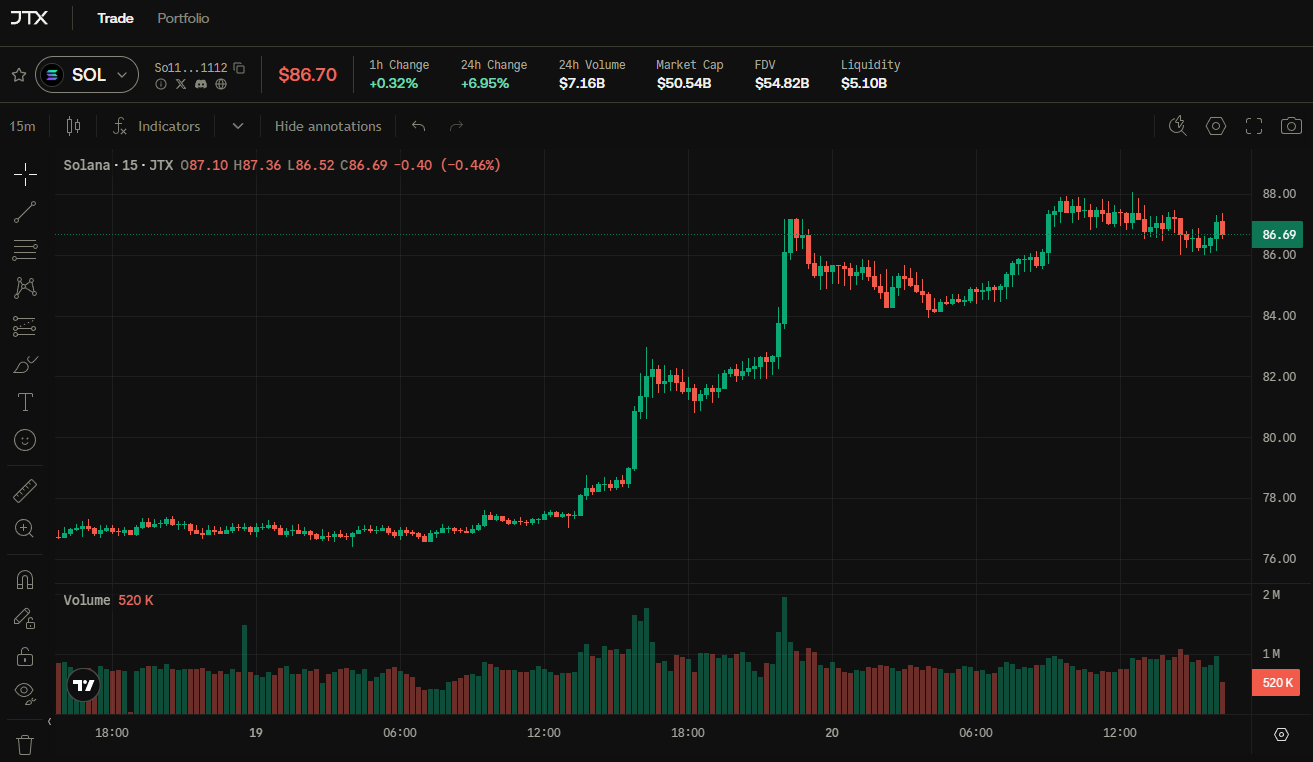Select the trend line drawing tool
1313x762 pixels.
coord(26,212)
